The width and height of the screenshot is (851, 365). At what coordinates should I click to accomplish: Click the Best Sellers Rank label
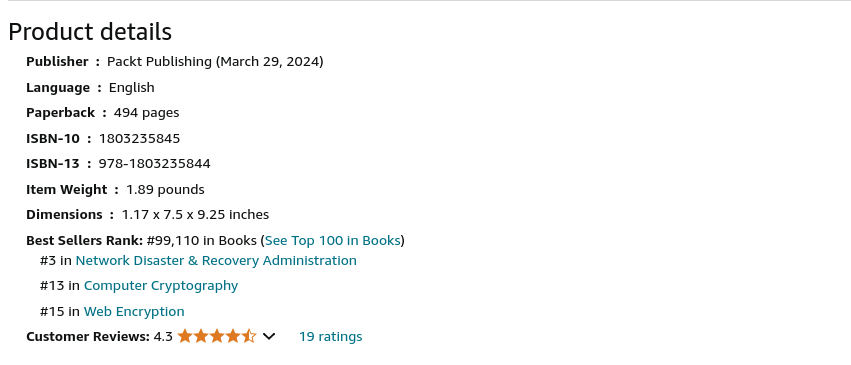[84, 240]
